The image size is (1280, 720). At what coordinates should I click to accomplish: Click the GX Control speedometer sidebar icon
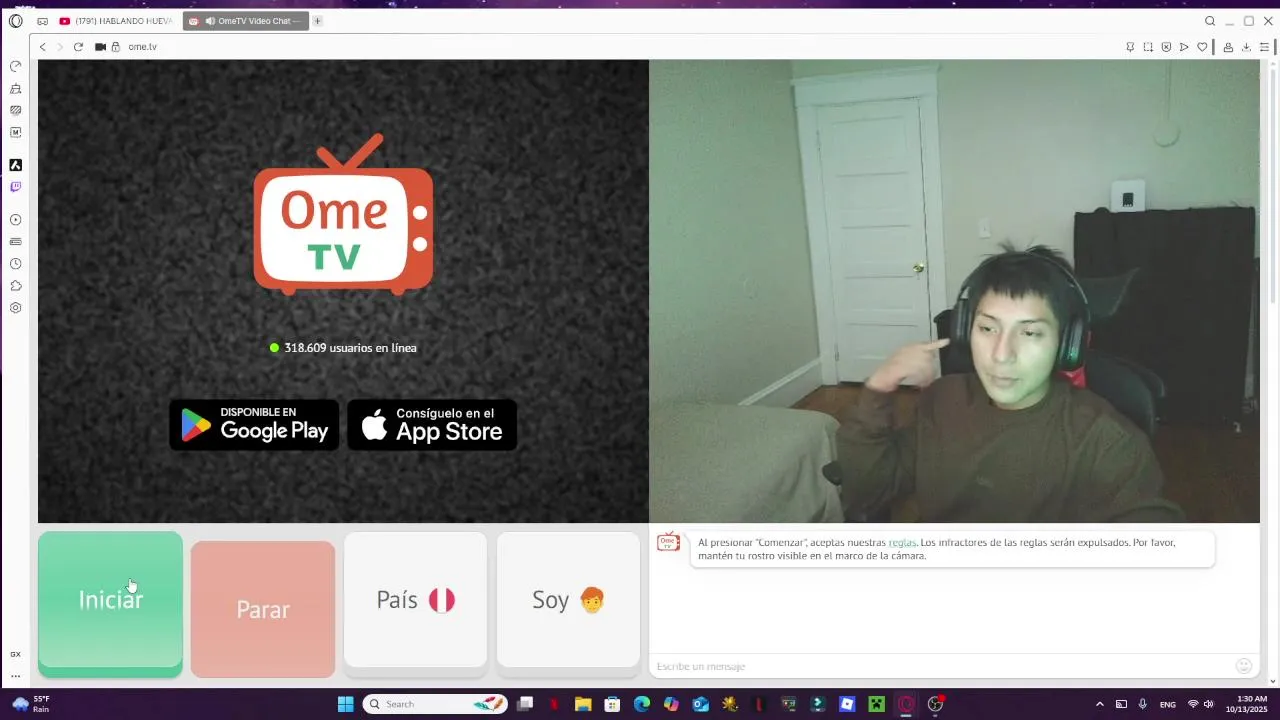(15, 66)
